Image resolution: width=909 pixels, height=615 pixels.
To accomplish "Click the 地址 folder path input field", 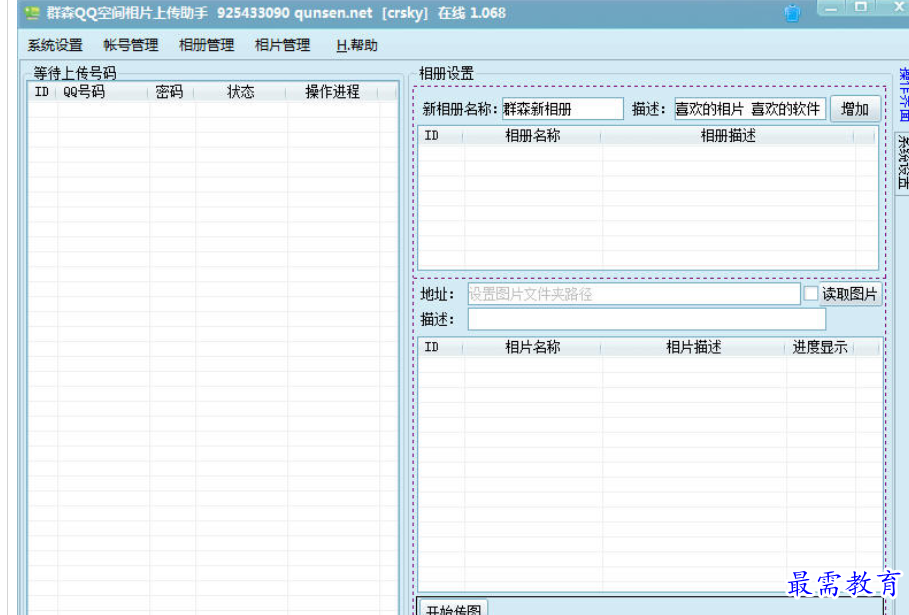I will (x=634, y=294).
